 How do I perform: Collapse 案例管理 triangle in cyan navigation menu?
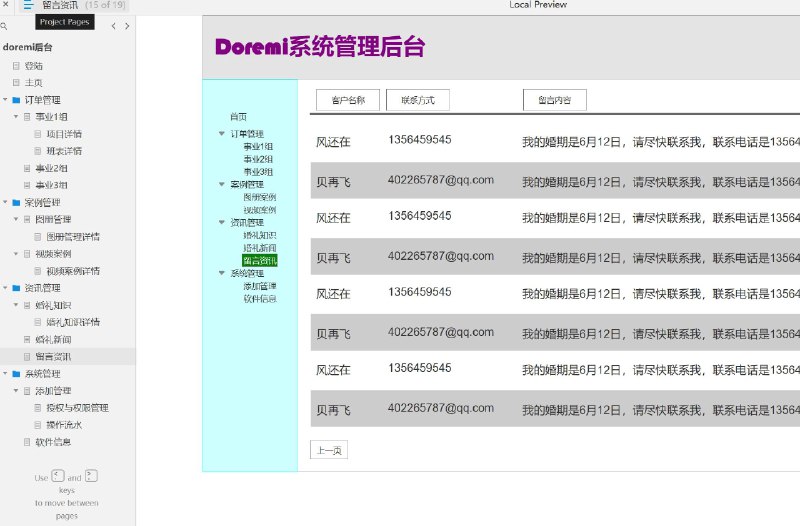(x=221, y=184)
